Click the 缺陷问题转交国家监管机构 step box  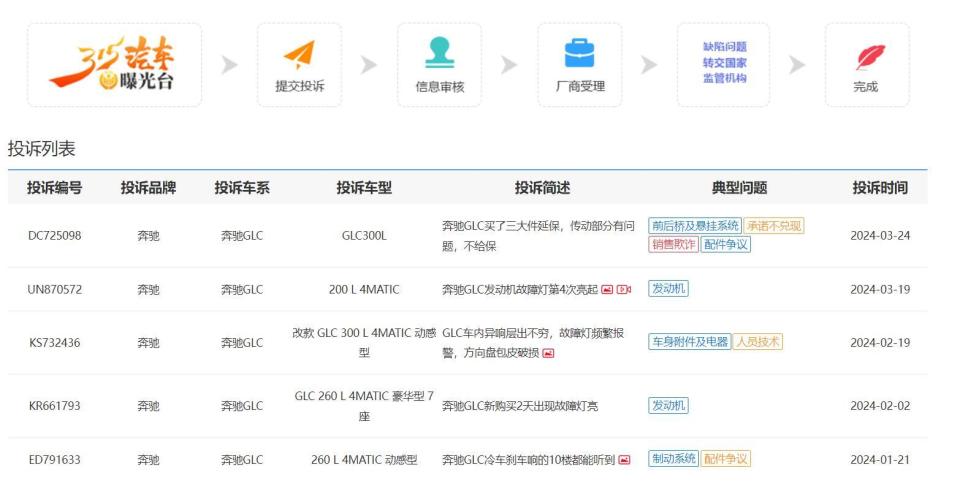click(x=723, y=64)
